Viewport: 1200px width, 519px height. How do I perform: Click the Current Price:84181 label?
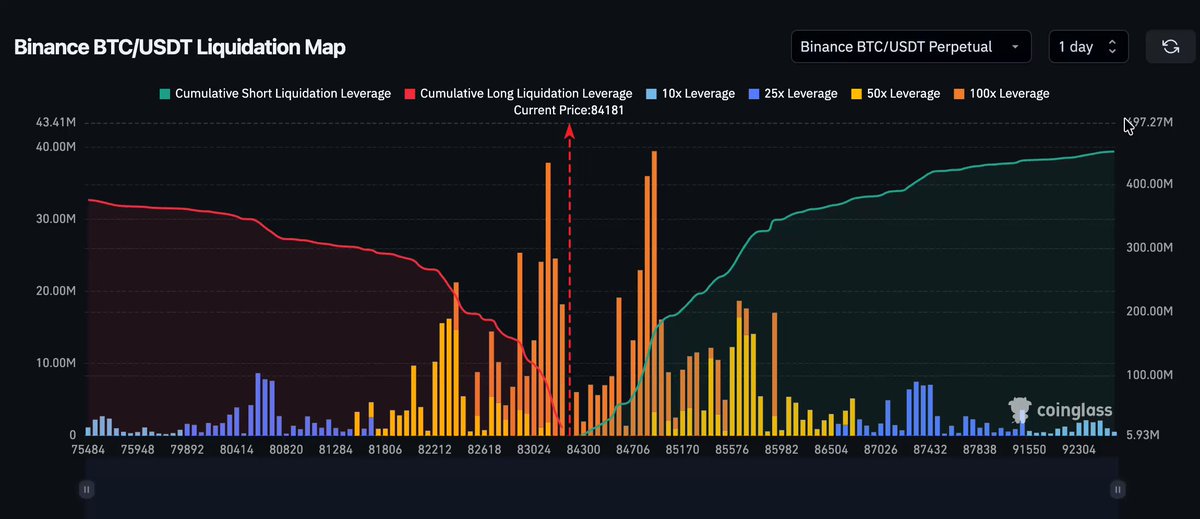point(569,110)
